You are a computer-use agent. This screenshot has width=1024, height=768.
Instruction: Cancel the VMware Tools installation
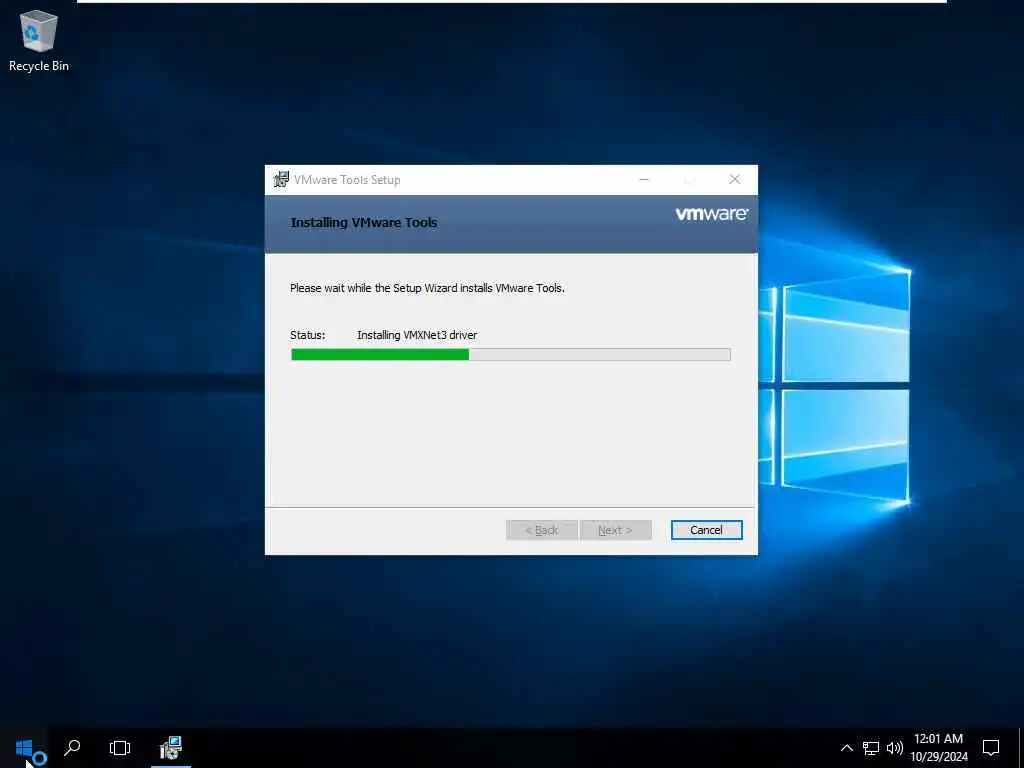click(706, 530)
